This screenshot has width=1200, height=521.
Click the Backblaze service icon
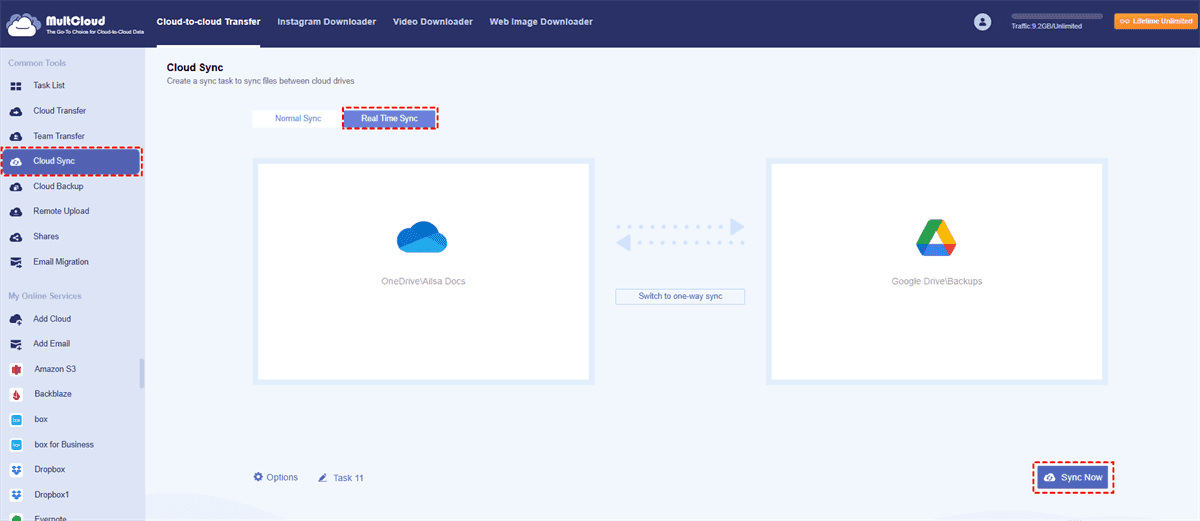[x=16, y=394]
